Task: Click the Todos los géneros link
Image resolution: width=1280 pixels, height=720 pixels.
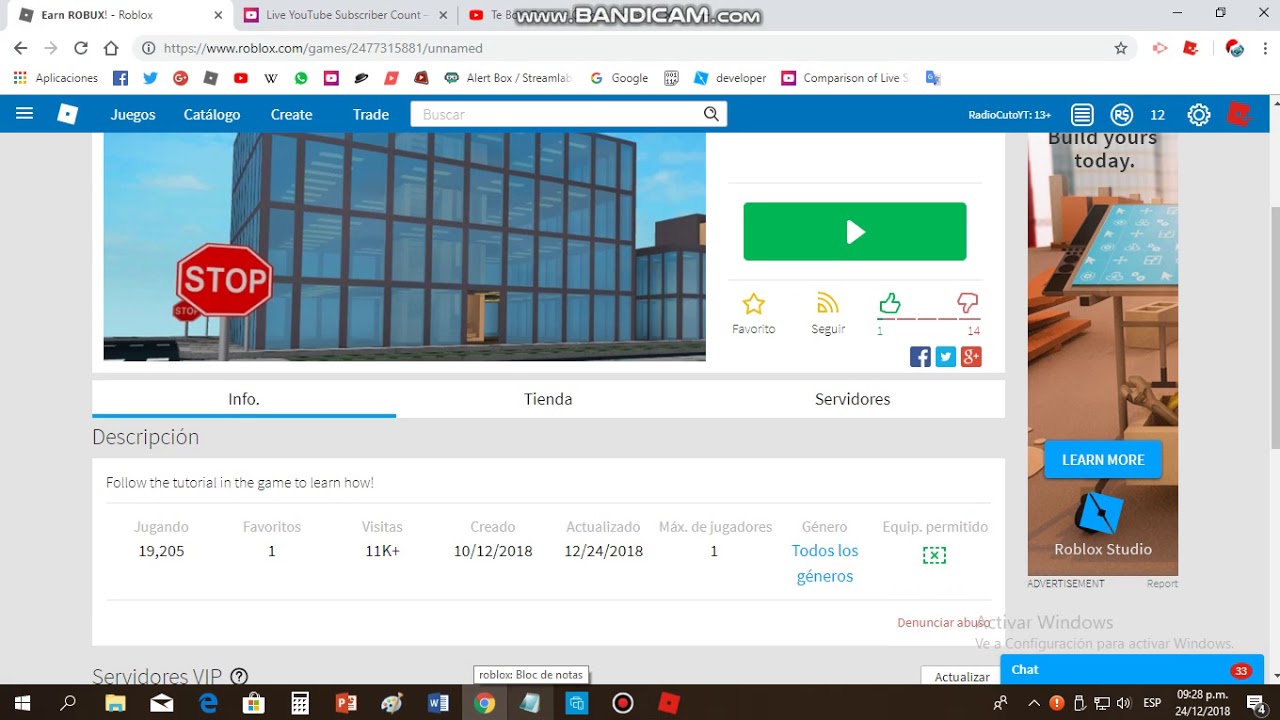Action: 825,563
